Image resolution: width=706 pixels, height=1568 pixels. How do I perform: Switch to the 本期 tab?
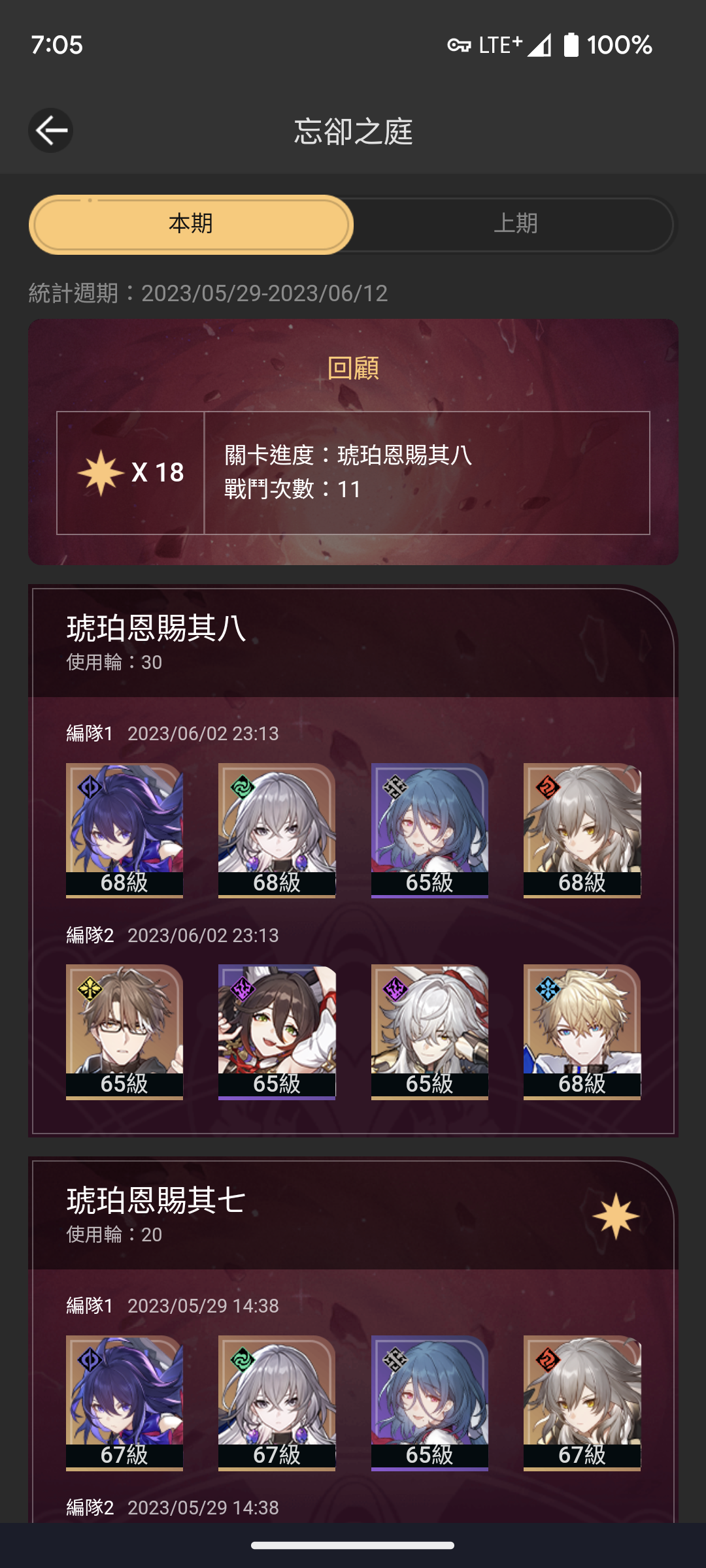[191, 224]
